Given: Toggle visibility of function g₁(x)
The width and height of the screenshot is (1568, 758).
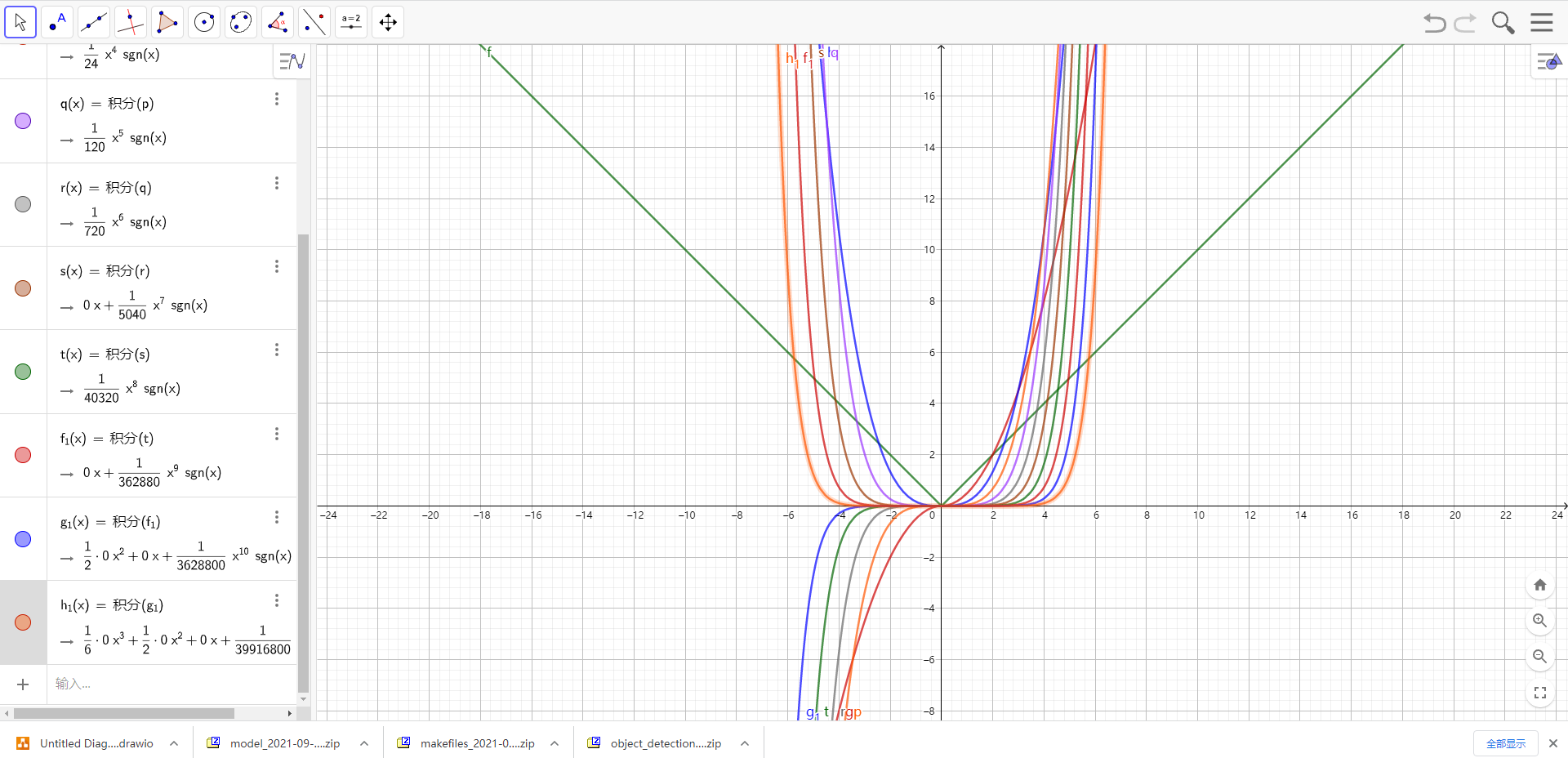Looking at the screenshot, I should pyautogui.click(x=23, y=539).
